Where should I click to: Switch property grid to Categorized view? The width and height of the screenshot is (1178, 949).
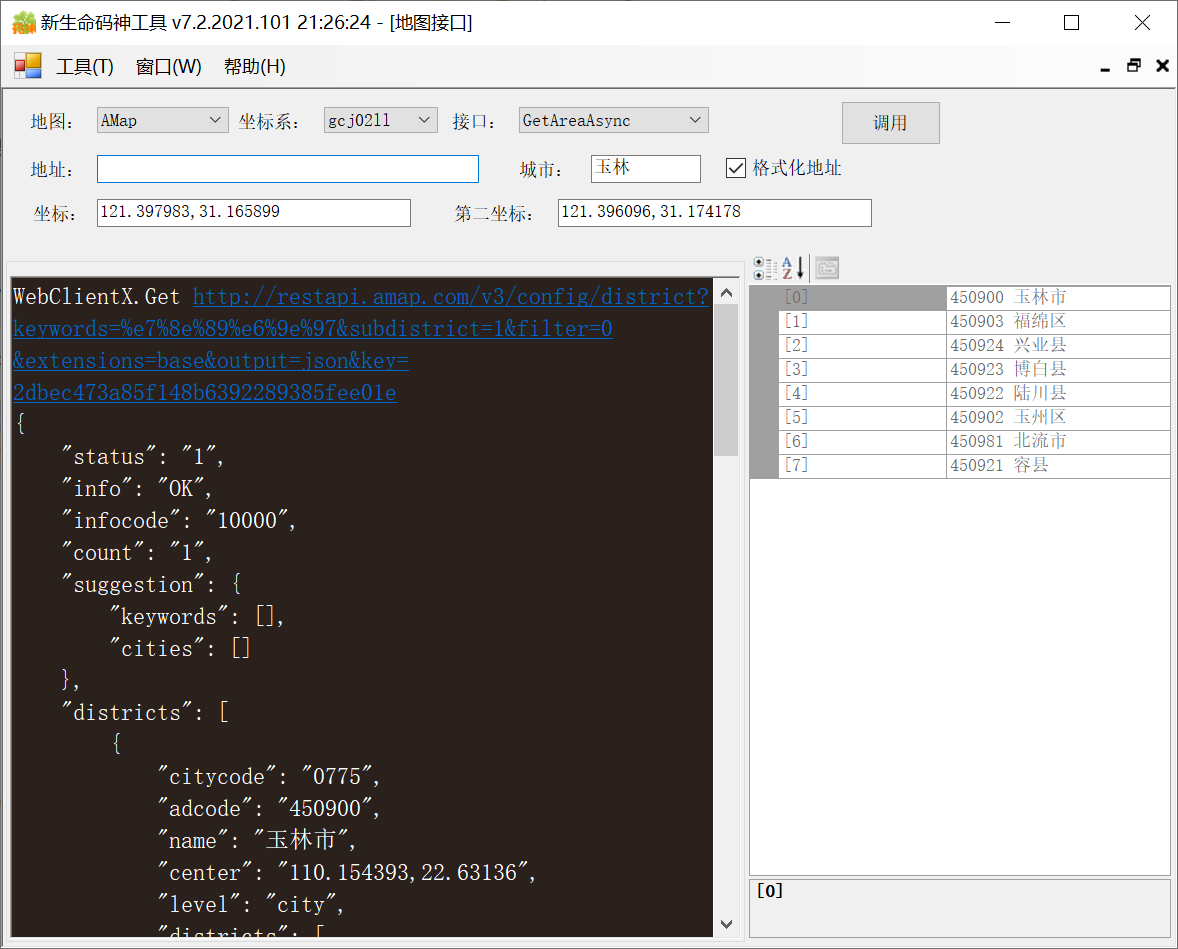tap(765, 267)
